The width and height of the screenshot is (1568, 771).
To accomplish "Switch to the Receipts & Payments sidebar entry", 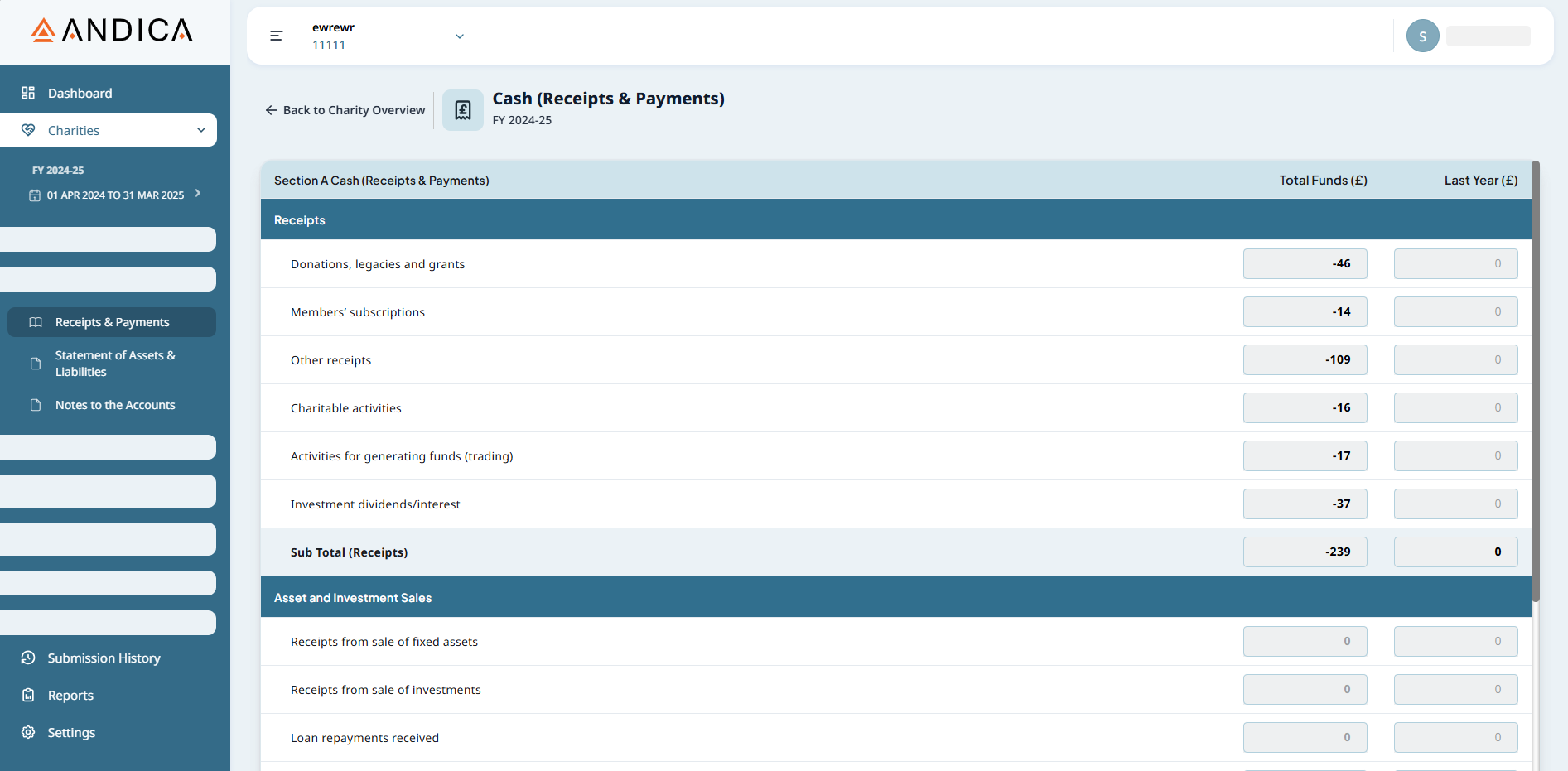I will (x=112, y=322).
